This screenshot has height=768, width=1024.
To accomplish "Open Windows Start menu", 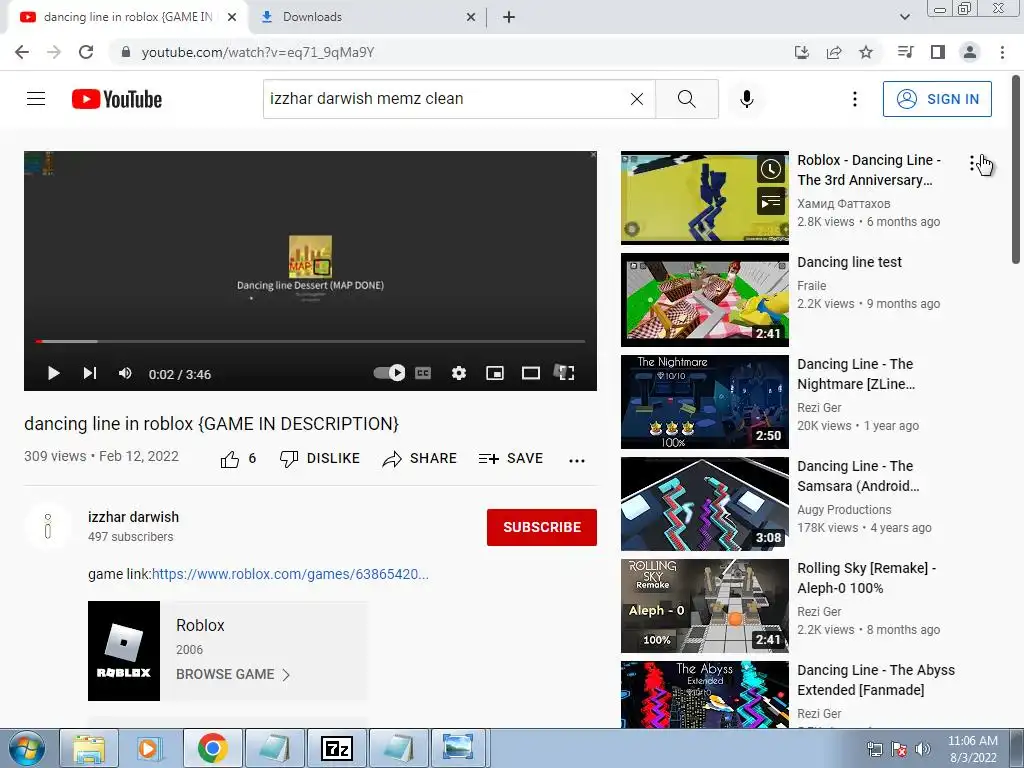I will [27, 748].
